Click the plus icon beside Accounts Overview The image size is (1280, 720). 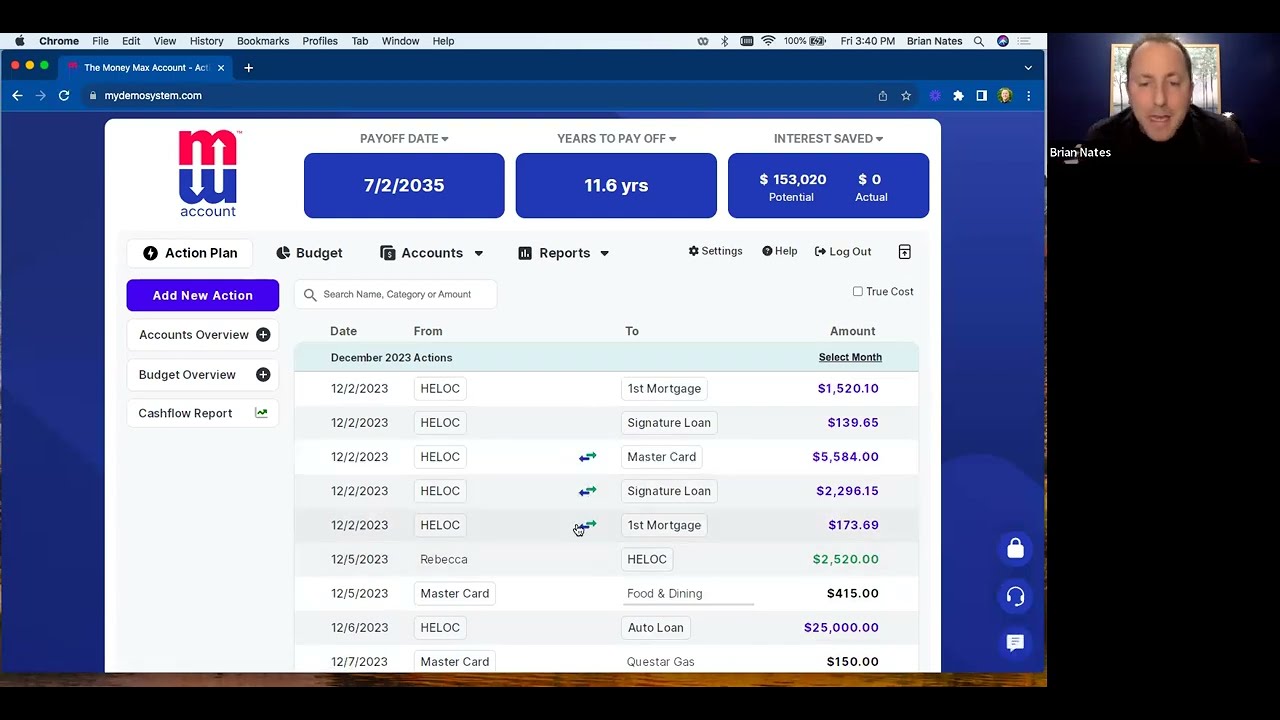pyautogui.click(x=263, y=335)
